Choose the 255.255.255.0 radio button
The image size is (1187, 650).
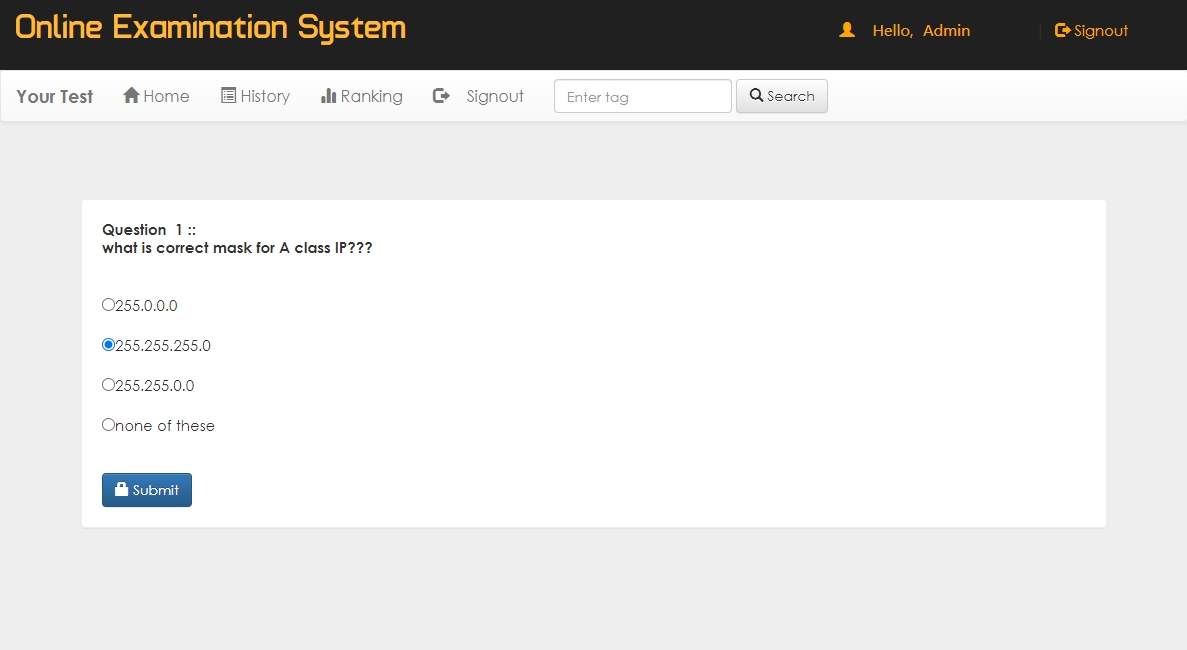[109, 345]
